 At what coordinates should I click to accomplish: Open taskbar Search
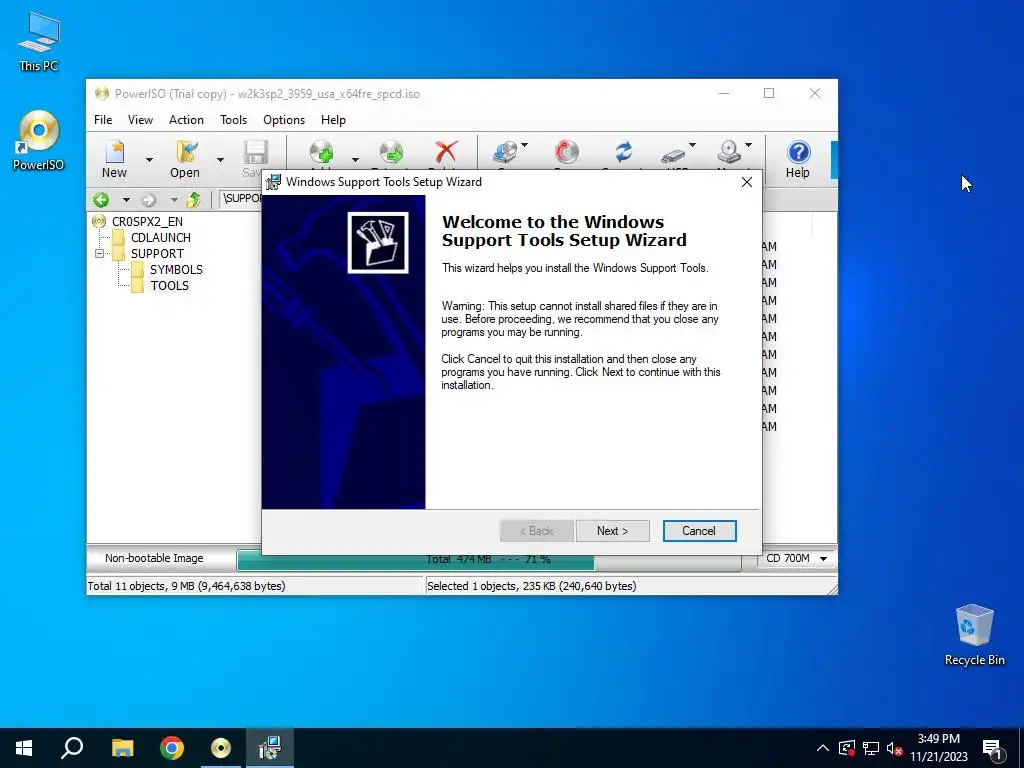pos(72,748)
